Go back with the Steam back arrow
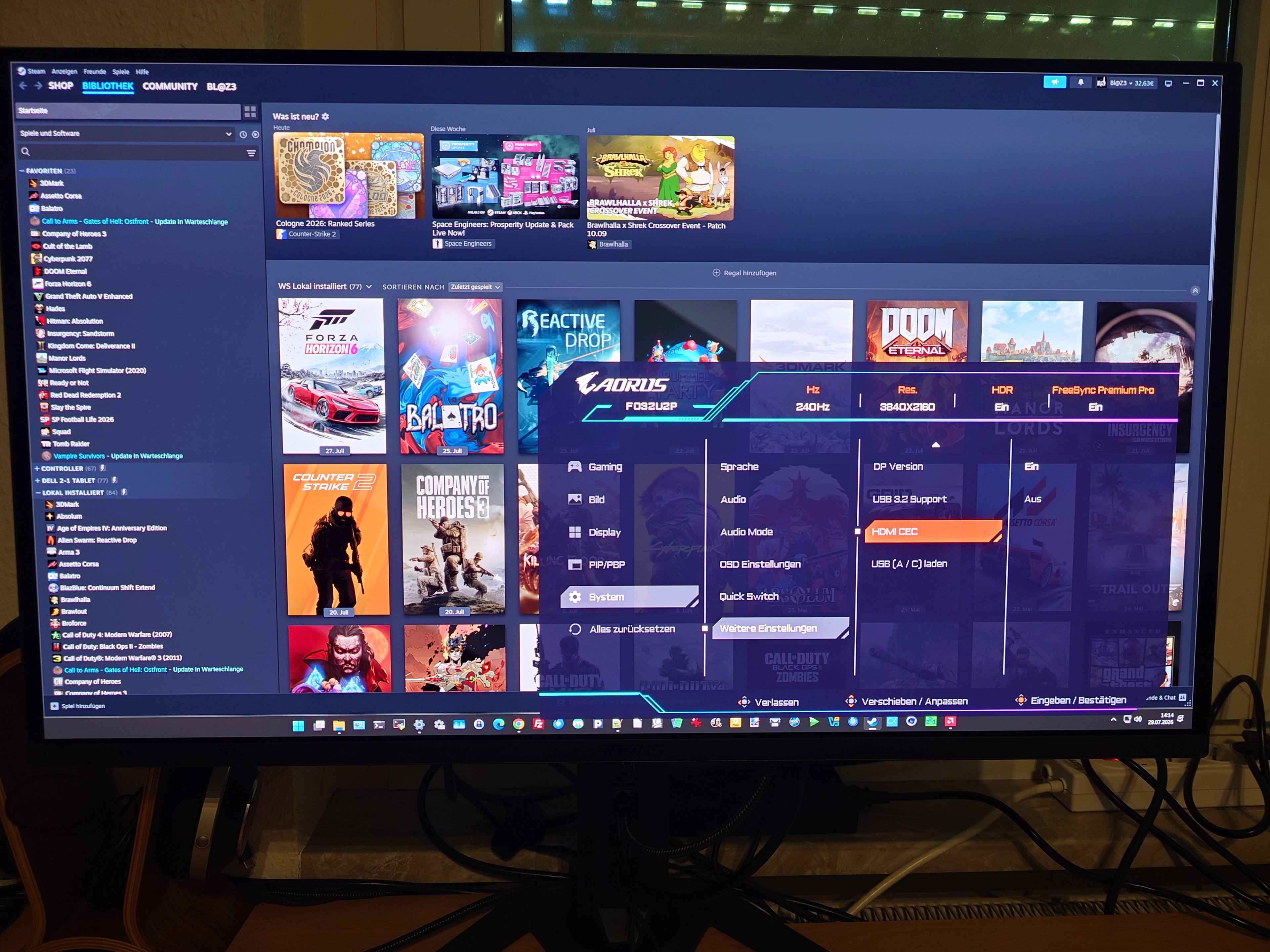Viewport: 1270px width, 952px height. 23,86
